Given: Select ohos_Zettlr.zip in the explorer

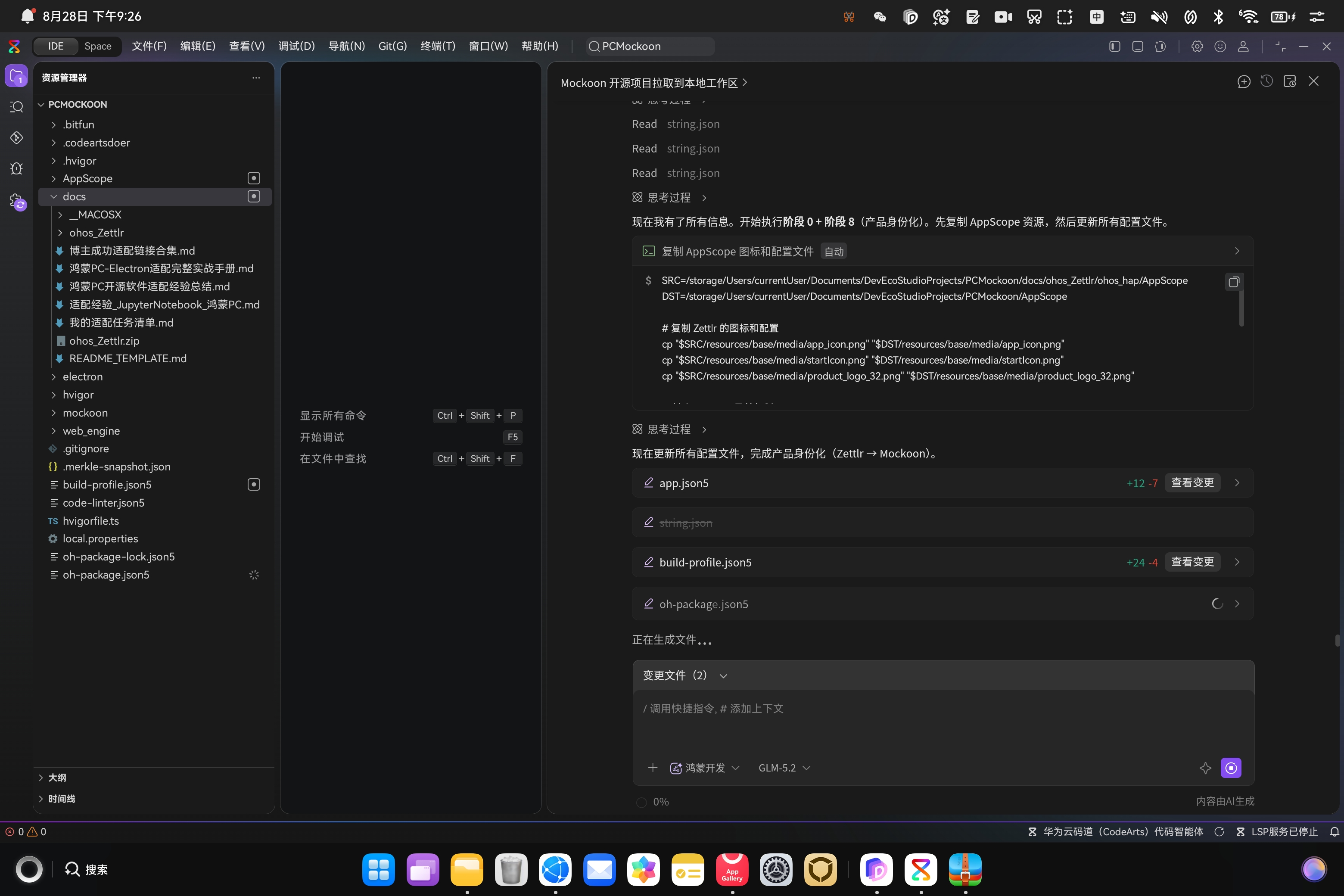Looking at the screenshot, I should point(154,341).
